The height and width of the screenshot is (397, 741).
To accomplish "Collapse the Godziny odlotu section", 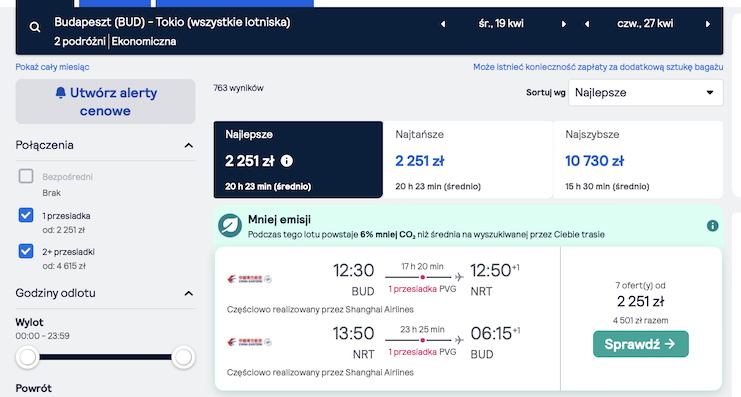I will [189, 293].
